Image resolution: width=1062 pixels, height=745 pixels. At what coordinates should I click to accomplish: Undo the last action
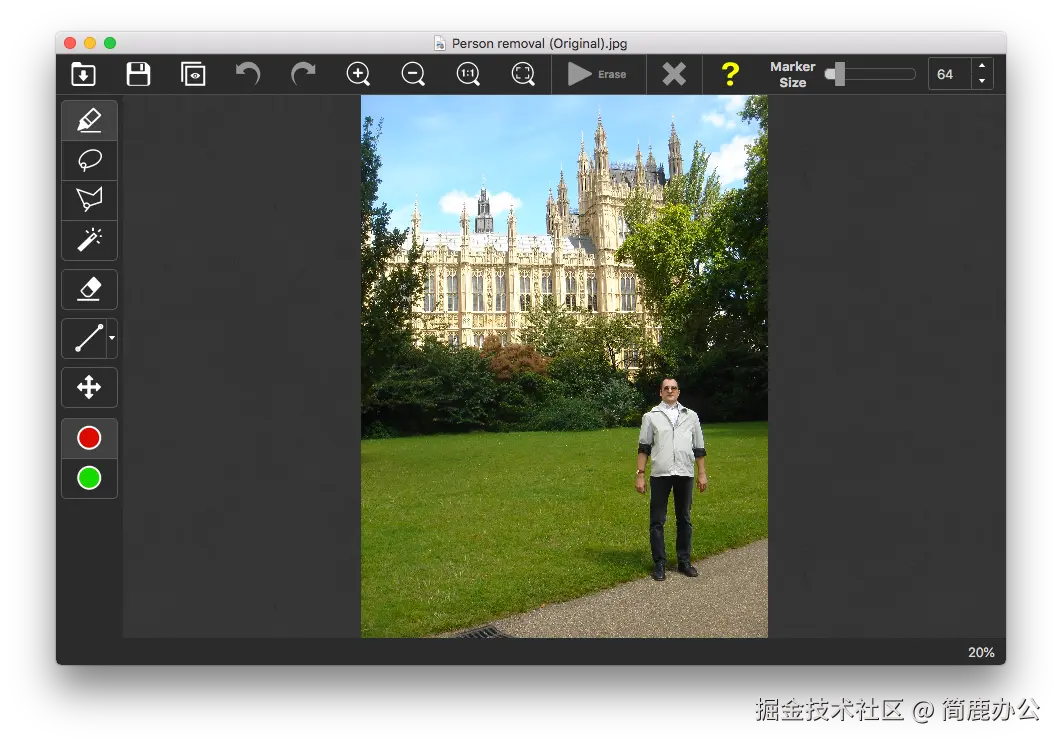[248, 73]
